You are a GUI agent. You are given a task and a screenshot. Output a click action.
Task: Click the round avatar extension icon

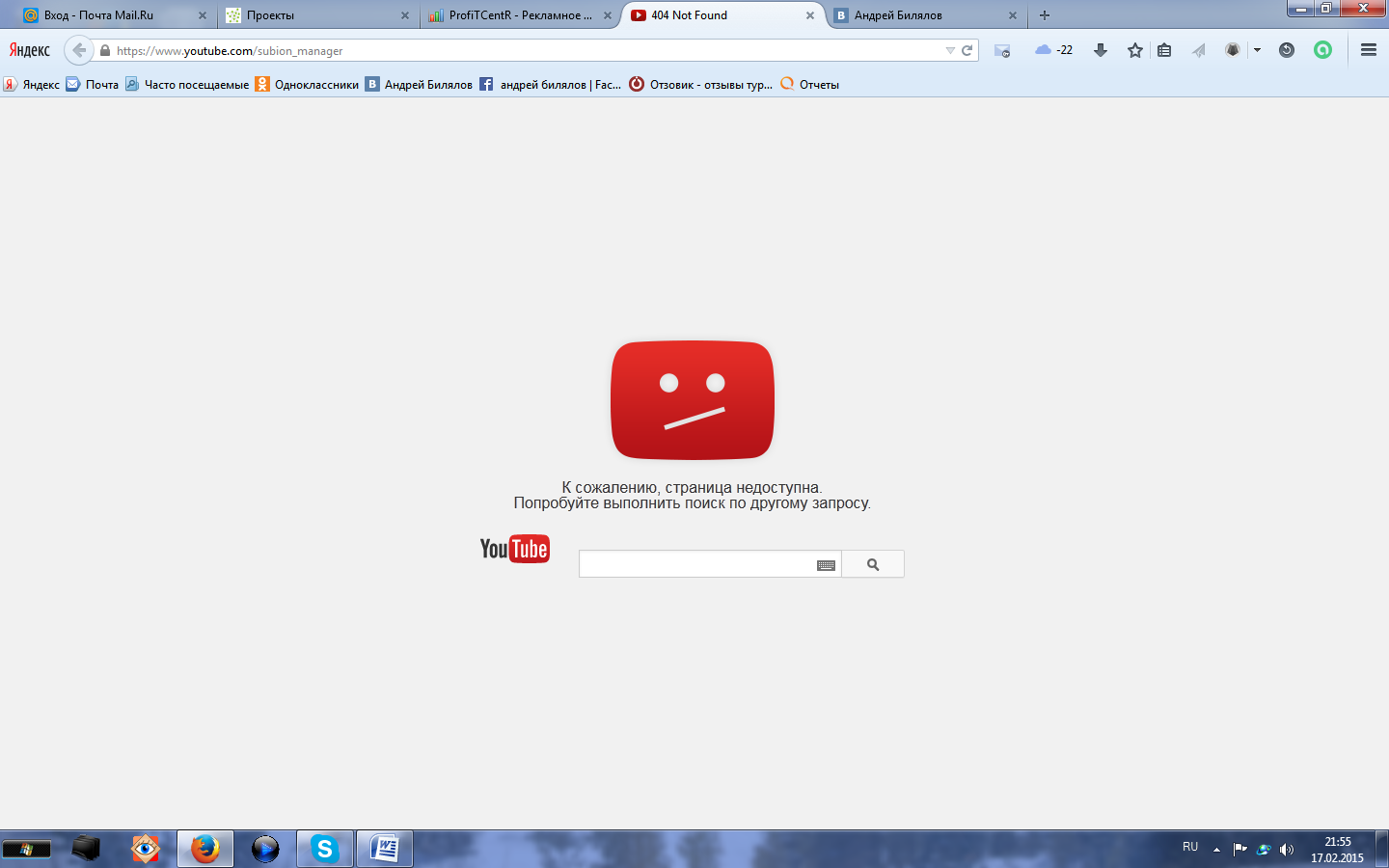pos(1233,50)
